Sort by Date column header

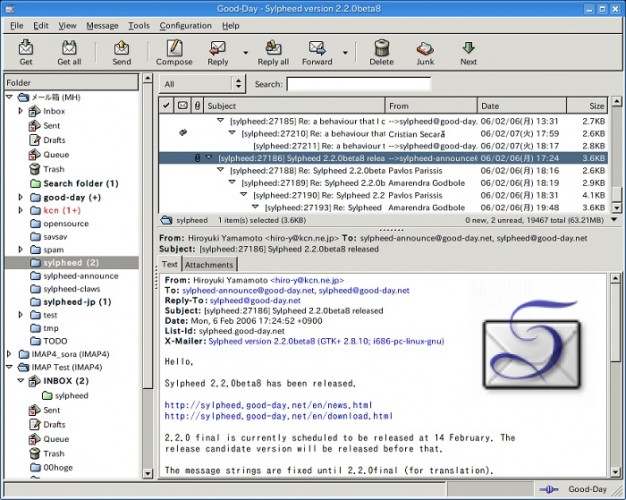click(522, 105)
